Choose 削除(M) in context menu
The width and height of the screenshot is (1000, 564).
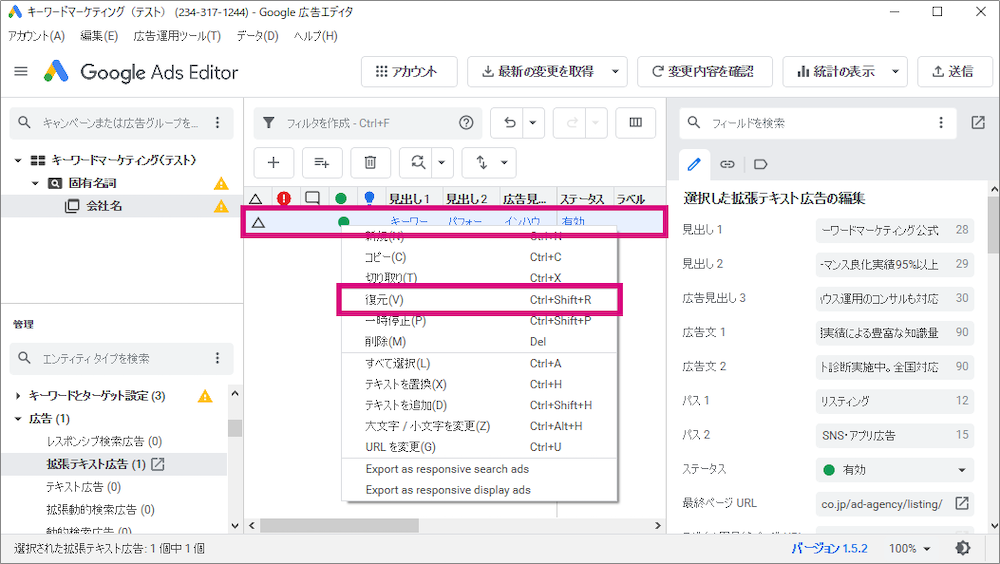pyautogui.click(x=480, y=342)
